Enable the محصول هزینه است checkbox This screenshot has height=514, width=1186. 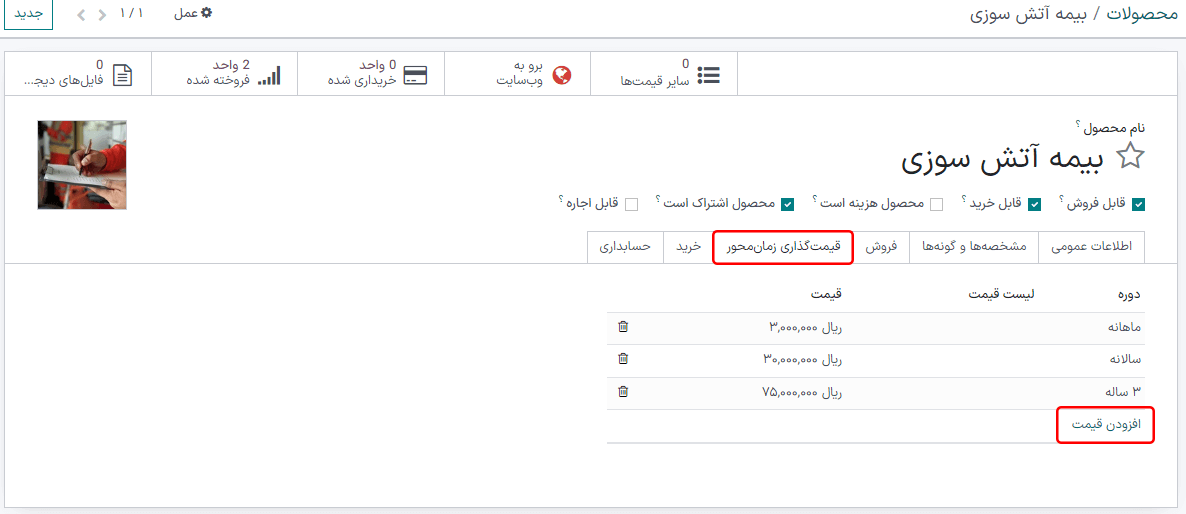tap(936, 204)
